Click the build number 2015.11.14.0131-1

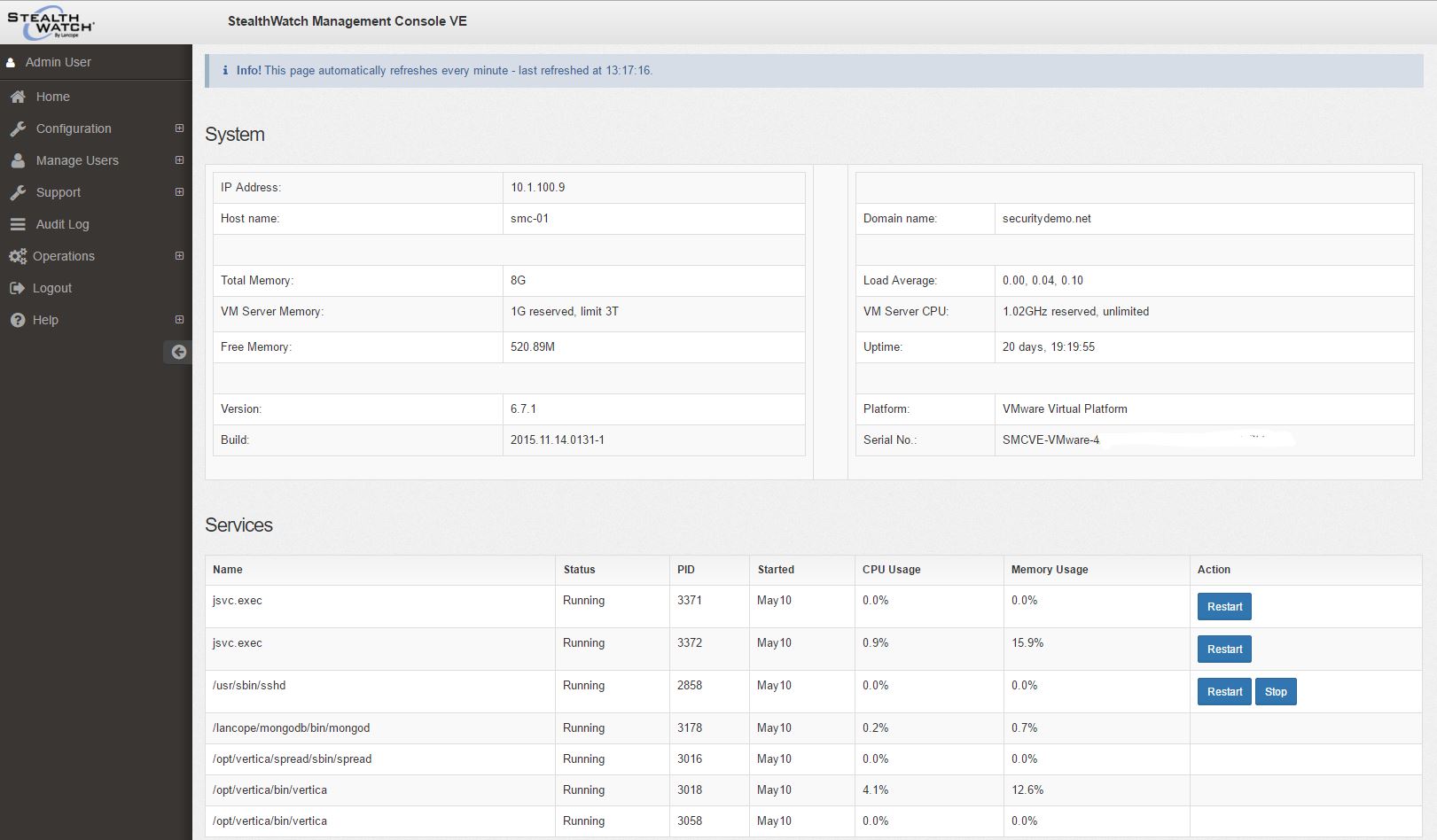click(558, 439)
